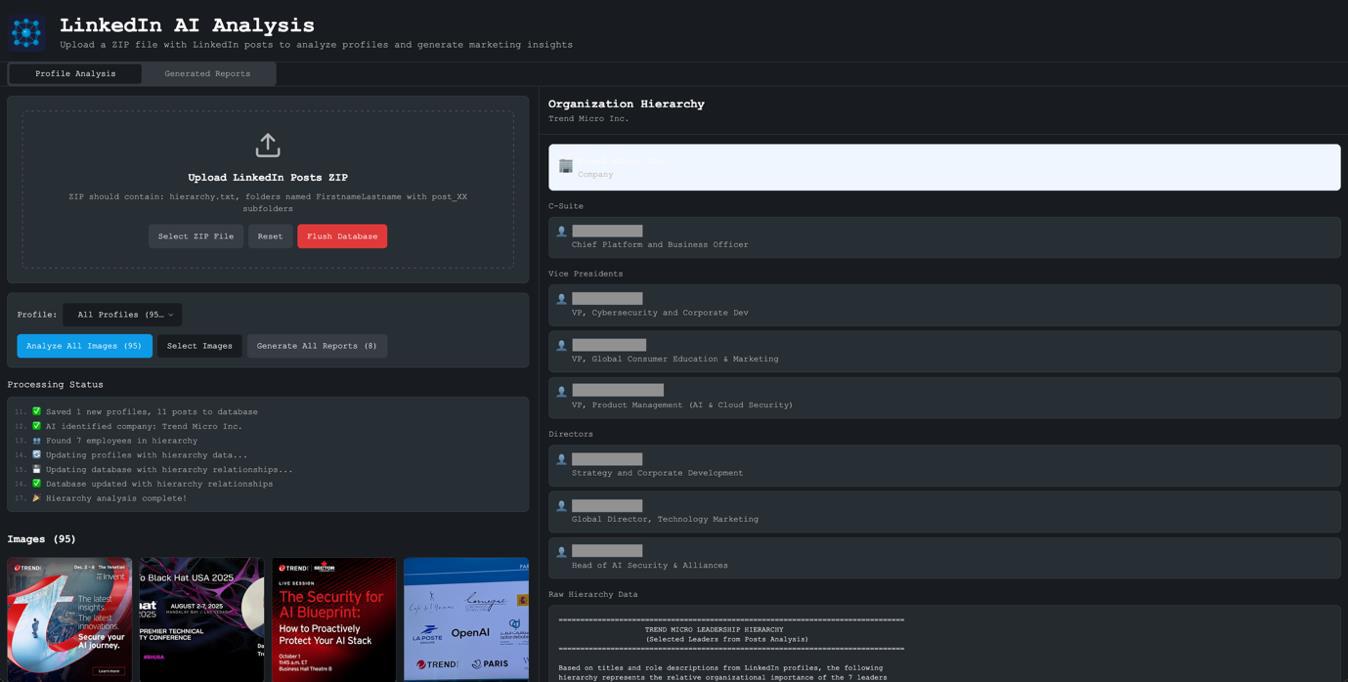
Task: Click the LinkedIn AI Analysis logo icon
Action: [26, 32]
